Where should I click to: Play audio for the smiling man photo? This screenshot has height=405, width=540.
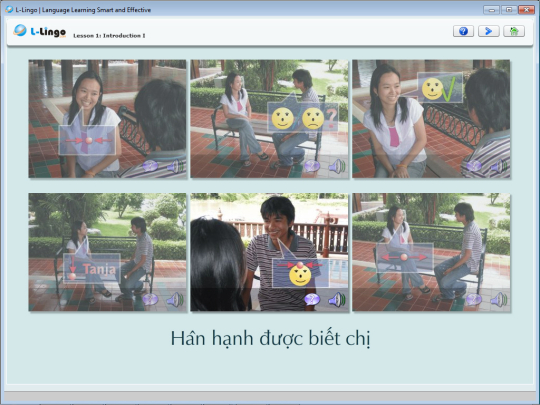pyautogui.click(x=337, y=300)
